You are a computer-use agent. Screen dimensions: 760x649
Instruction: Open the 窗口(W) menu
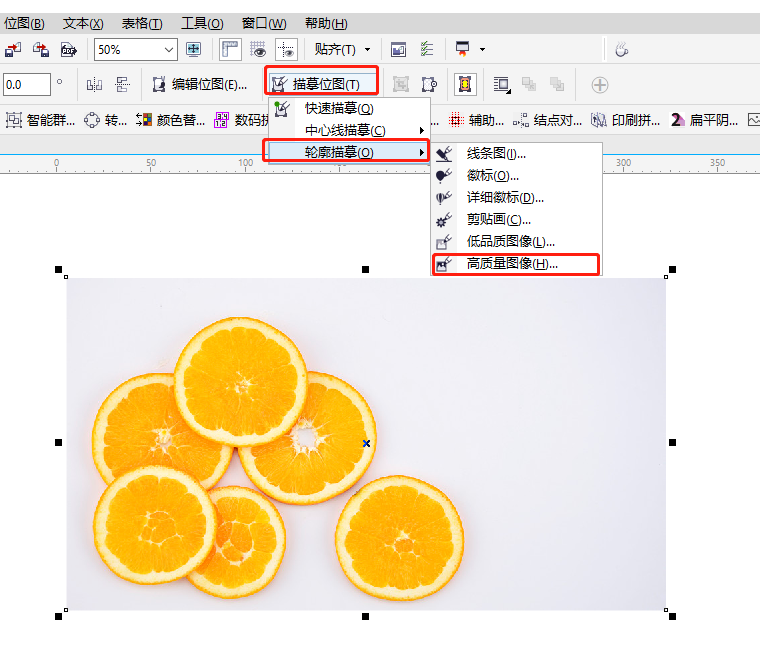[x=264, y=23]
